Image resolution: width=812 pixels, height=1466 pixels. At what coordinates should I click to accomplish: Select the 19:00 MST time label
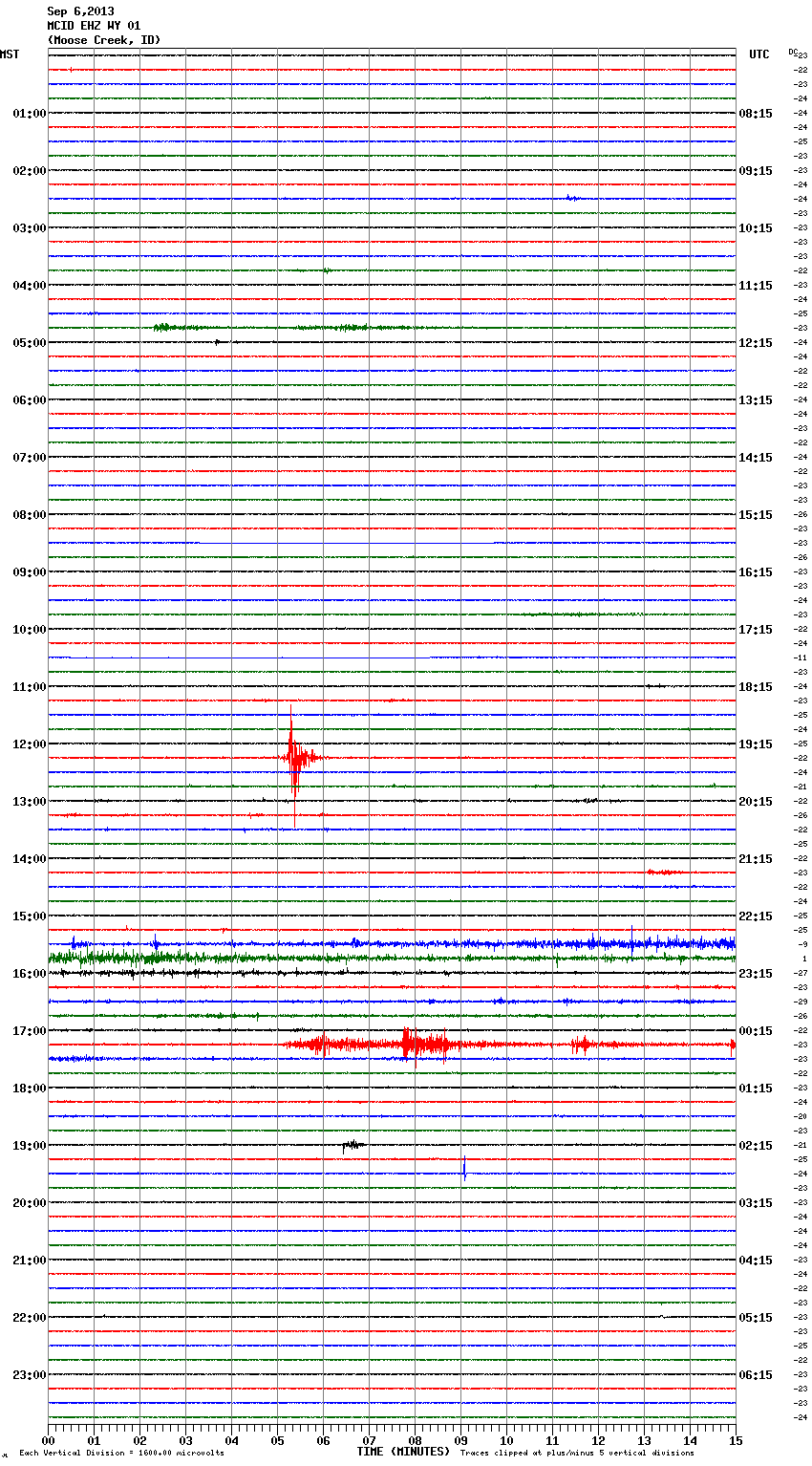(x=29, y=1145)
